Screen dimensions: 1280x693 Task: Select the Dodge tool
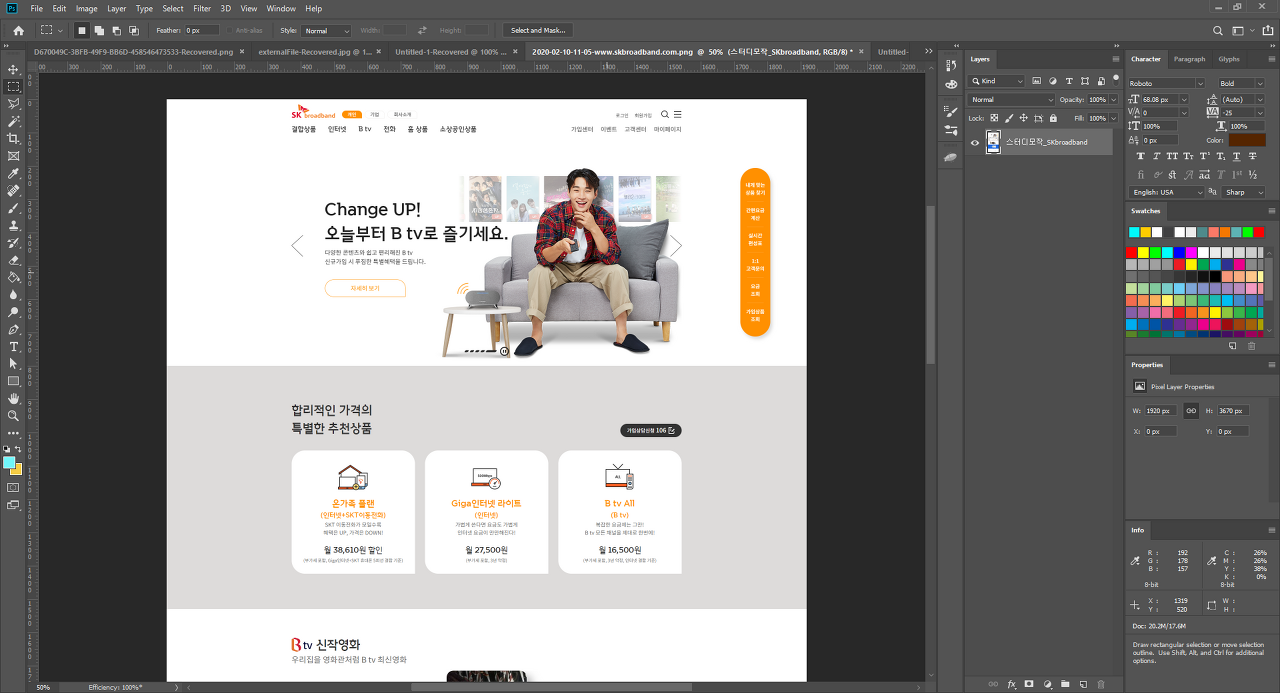coord(14,312)
